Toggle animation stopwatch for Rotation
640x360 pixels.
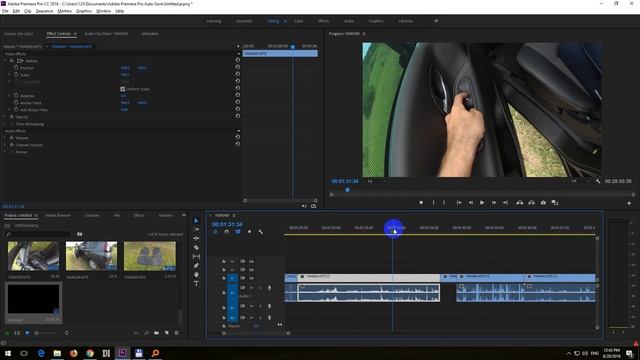[16, 96]
